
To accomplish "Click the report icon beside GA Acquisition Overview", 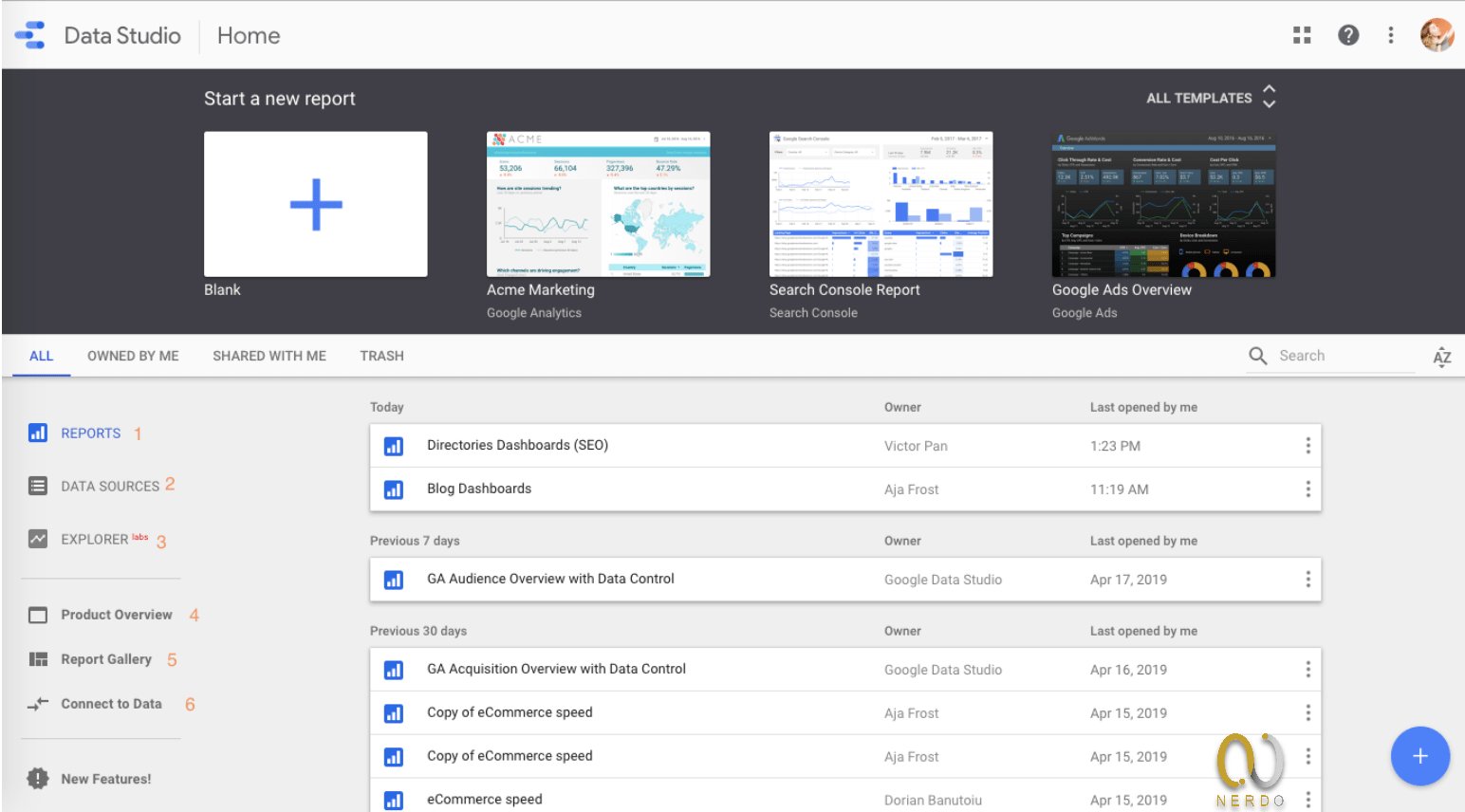I will point(394,670).
